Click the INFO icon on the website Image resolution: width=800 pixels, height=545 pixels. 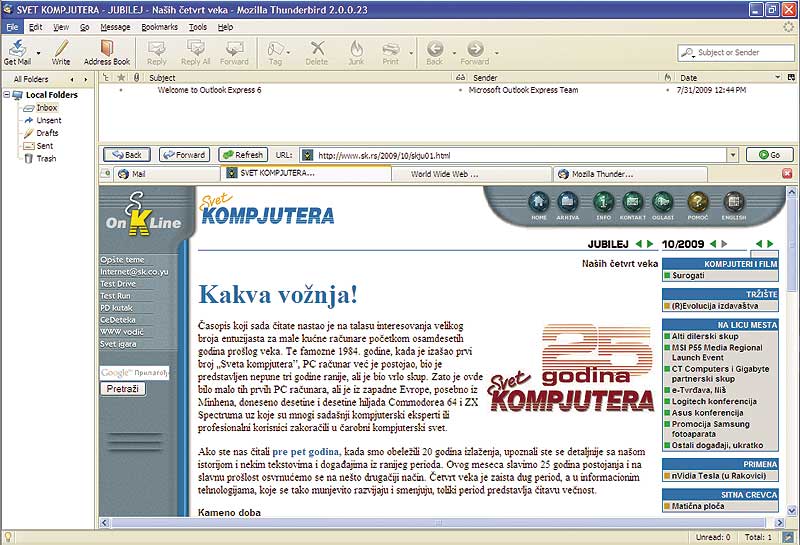pos(603,202)
